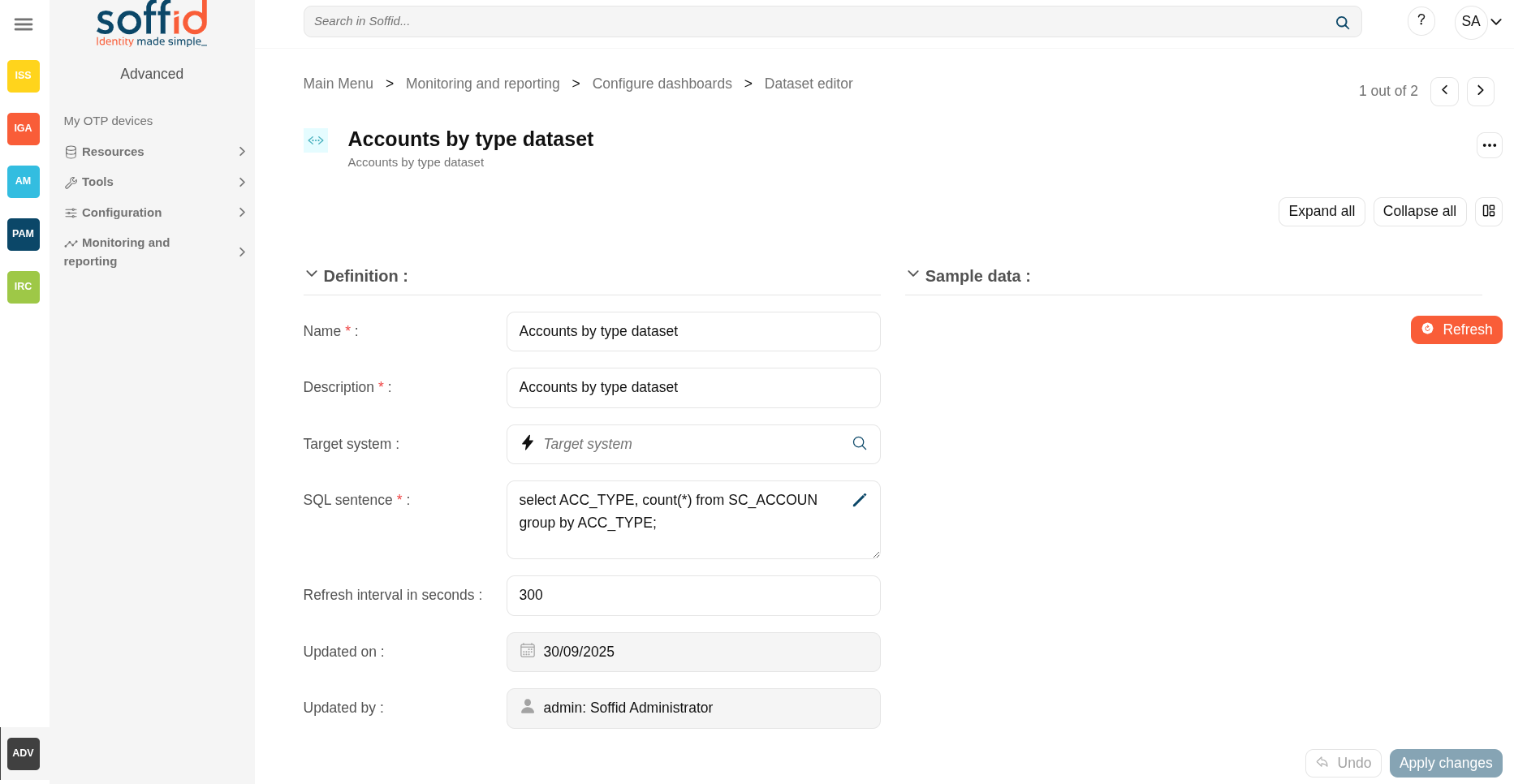The image size is (1514, 784).
Task: Click the help question mark icon
Action: (x=1421, y=21)
